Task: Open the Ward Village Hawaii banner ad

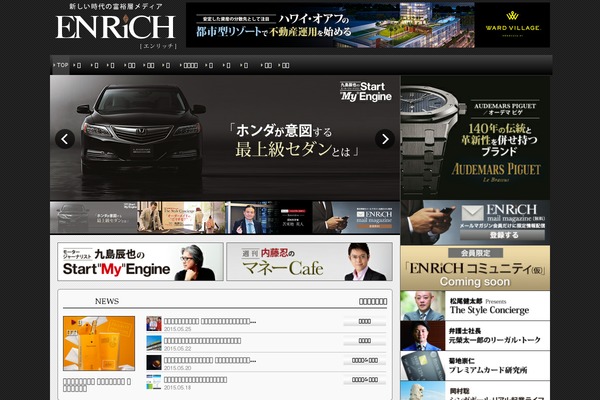Action: point(368,25)
